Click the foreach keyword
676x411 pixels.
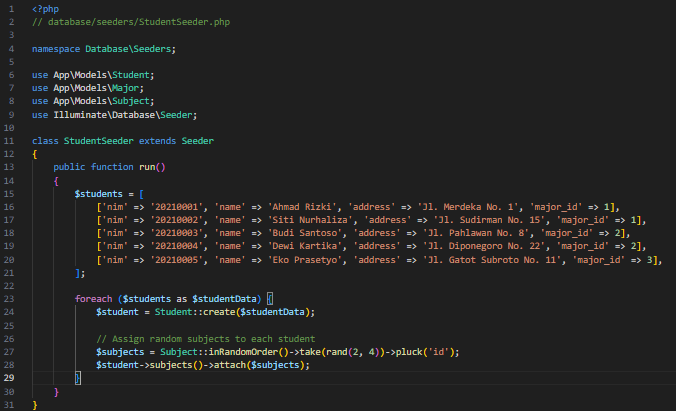click(x=93, y=299)
